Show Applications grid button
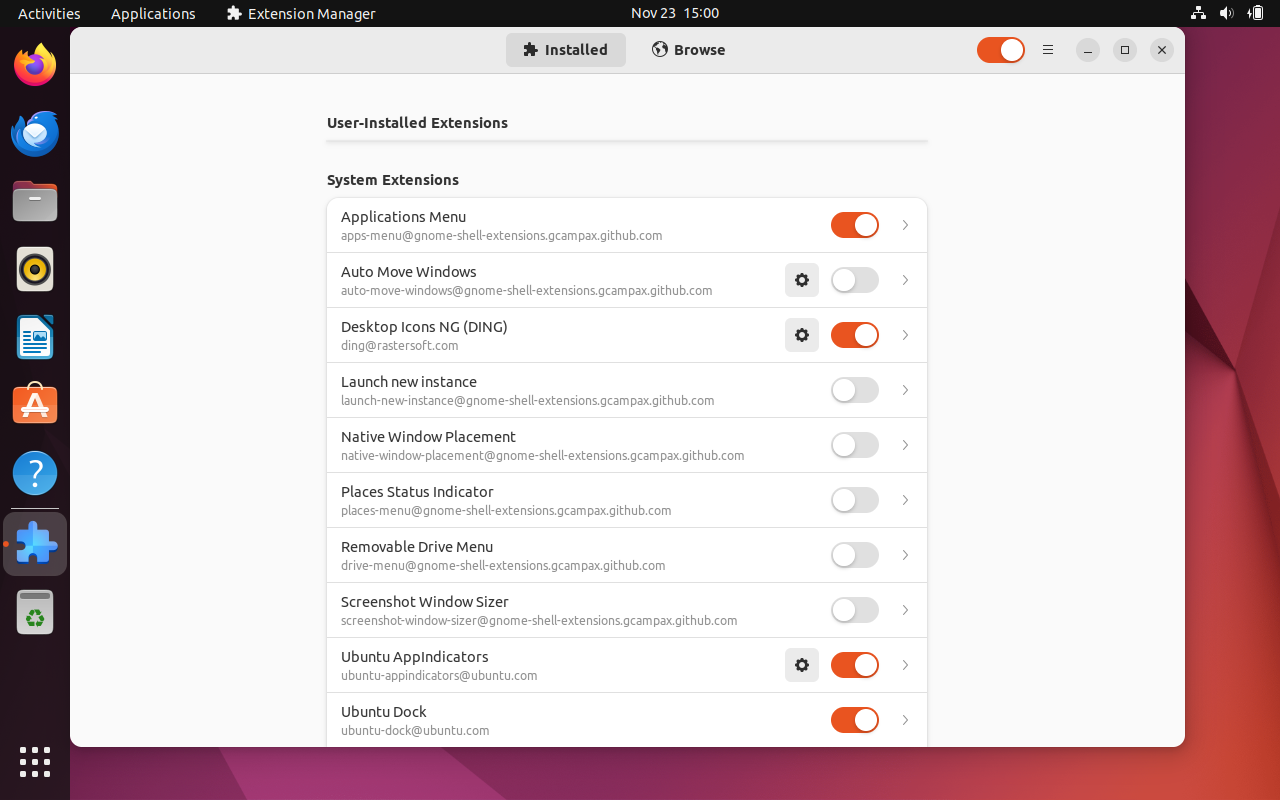The image size is (1280, 800). pyautogui.click(x=35, y=762)
